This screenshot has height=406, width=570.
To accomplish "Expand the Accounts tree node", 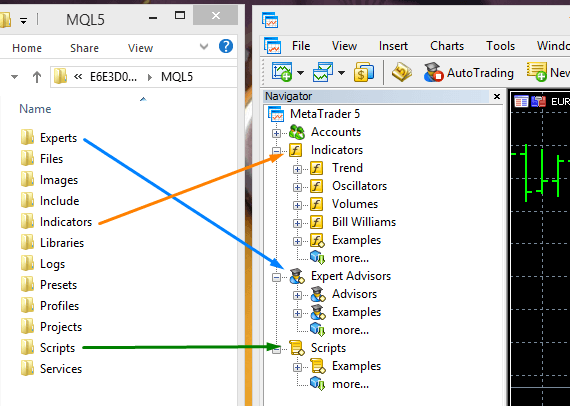I will (x=276, y=133).
